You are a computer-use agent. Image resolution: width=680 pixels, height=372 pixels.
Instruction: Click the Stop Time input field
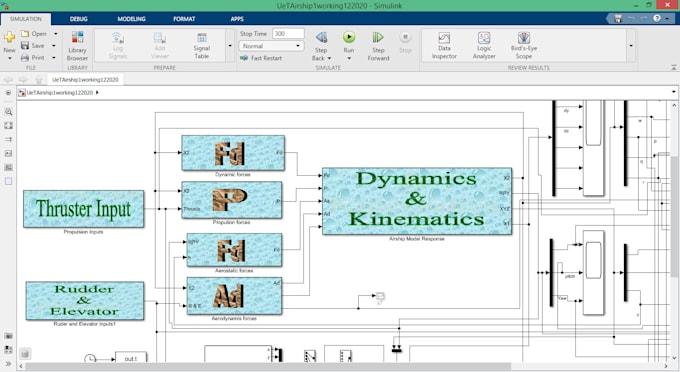[x=288, y=33]
